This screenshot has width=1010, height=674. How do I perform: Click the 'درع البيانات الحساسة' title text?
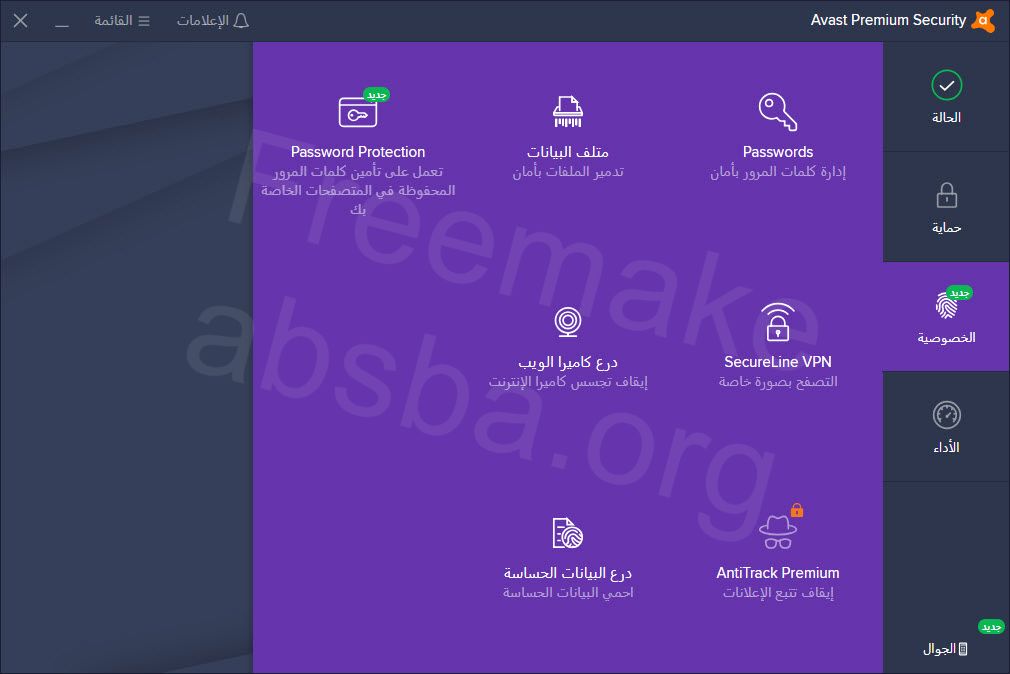pyautogui.click(x=567, y=573)
